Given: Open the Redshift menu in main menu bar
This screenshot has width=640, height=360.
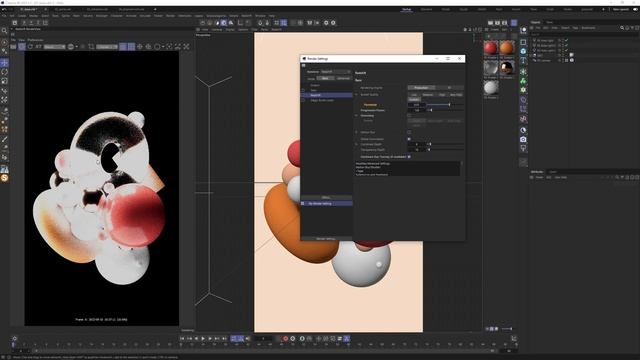Looking at the screenshot, I should pos(247,16).
